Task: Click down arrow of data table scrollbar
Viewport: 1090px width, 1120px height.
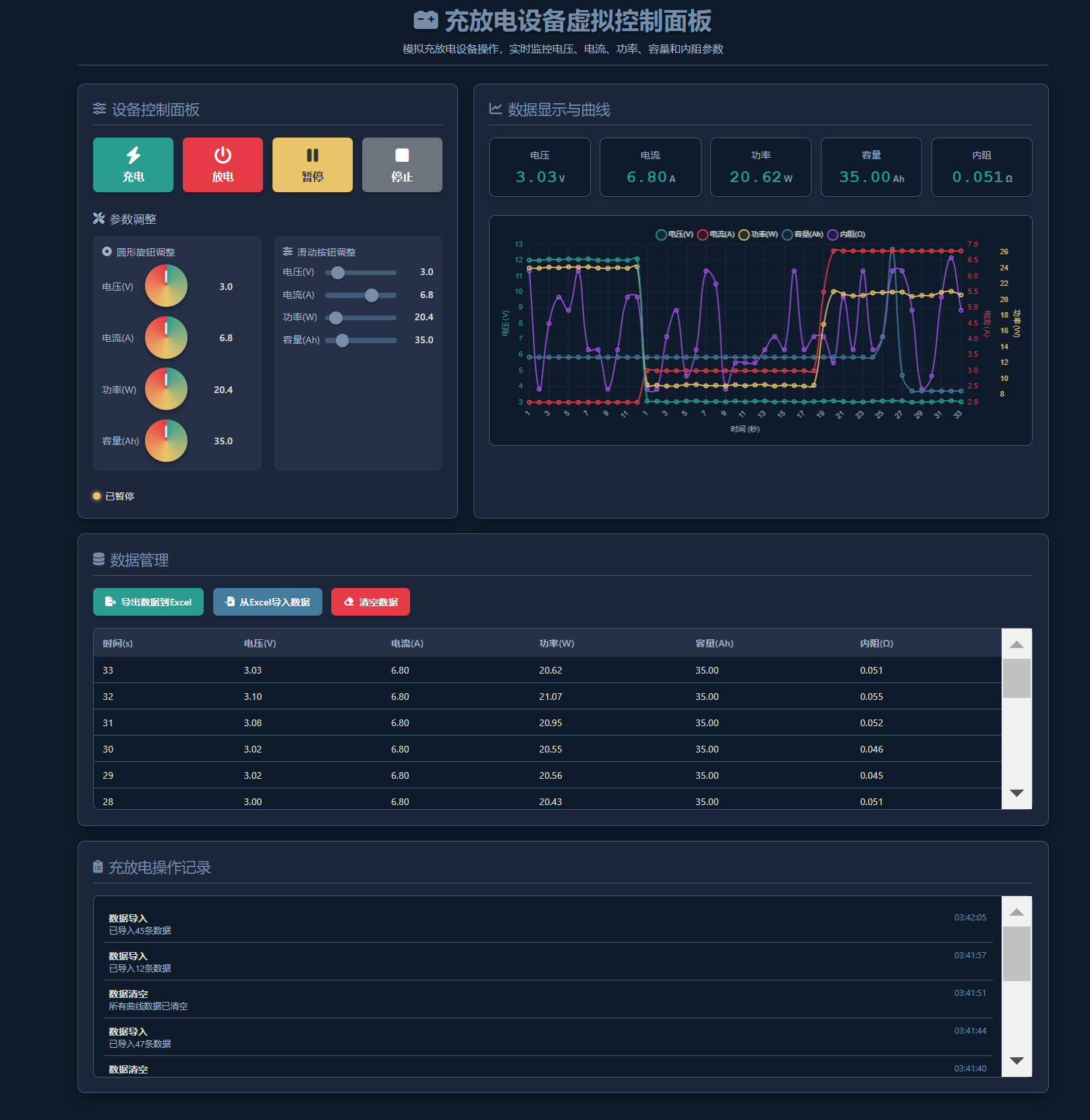Action: click(x=1016, y=793)
